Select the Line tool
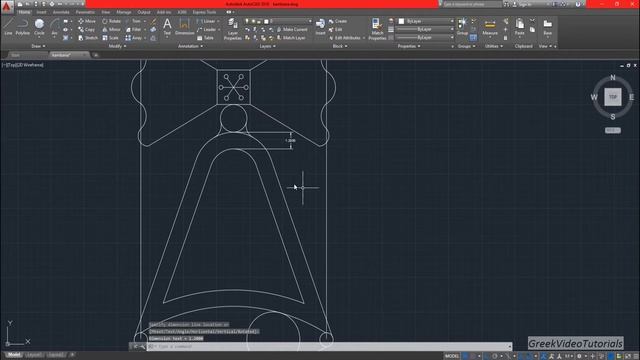Viewport: 640px width, 360px height. point(8,27)
